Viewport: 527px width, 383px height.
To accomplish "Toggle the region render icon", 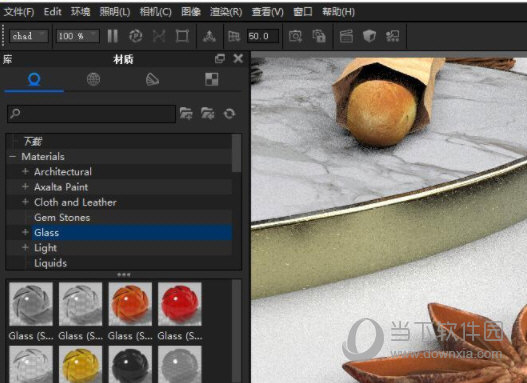I will coord(182,36).
